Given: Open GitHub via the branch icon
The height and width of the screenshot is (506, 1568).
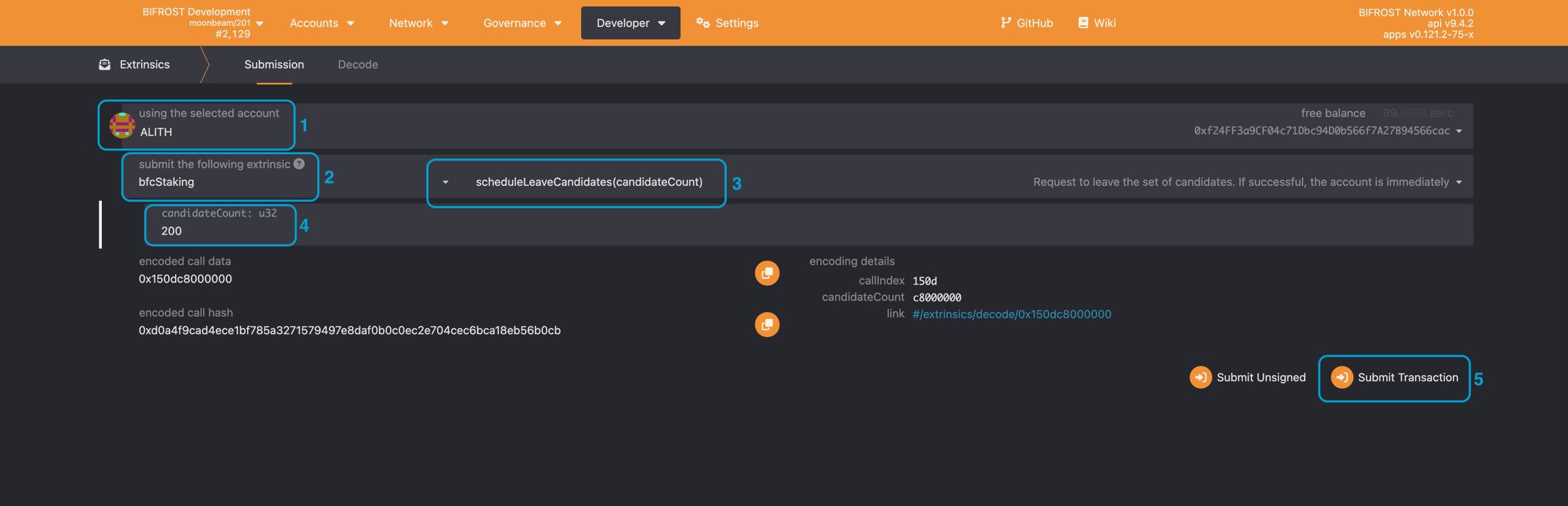Looking at the screenshot, I should [1006, 22].
